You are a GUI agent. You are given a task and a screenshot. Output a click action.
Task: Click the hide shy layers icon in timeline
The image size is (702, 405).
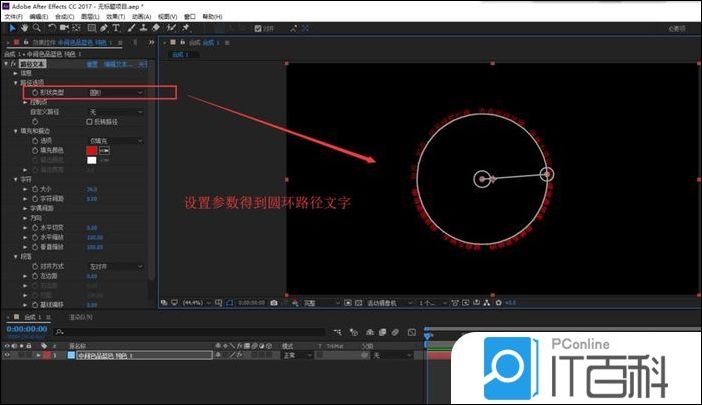(370, 332)
